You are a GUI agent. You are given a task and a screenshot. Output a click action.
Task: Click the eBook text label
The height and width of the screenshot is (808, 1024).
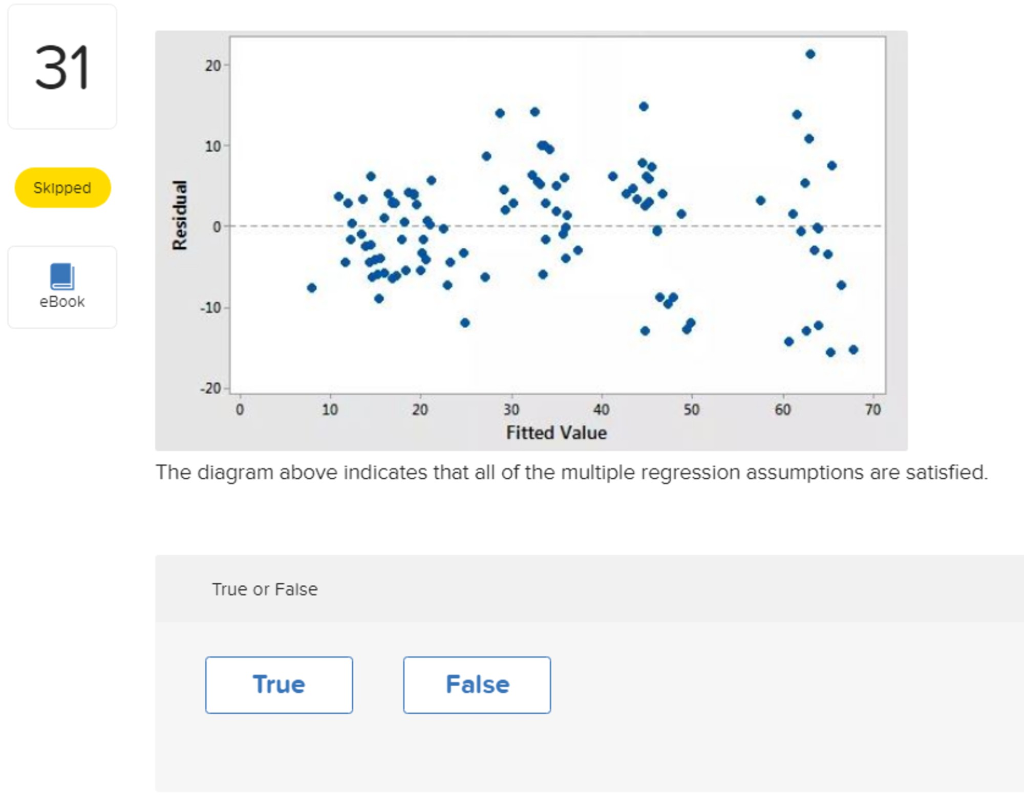(62, 302)
